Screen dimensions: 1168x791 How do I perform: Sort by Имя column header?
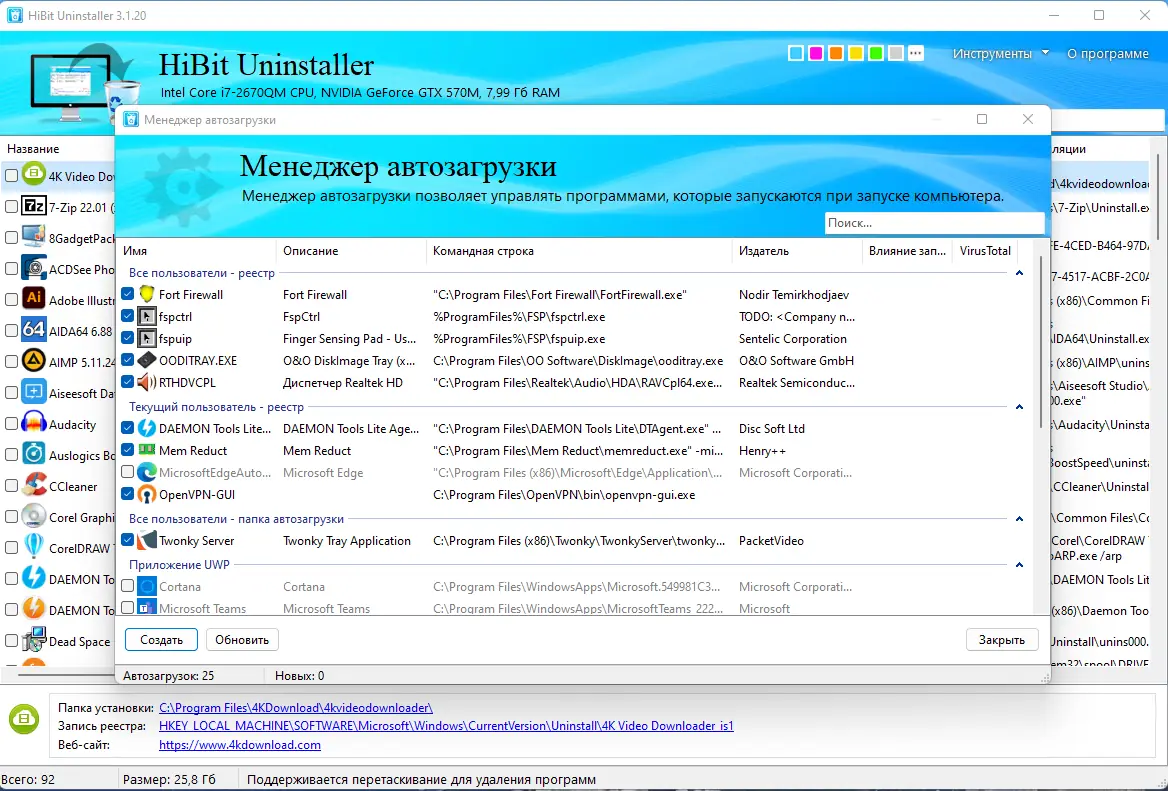195,251
